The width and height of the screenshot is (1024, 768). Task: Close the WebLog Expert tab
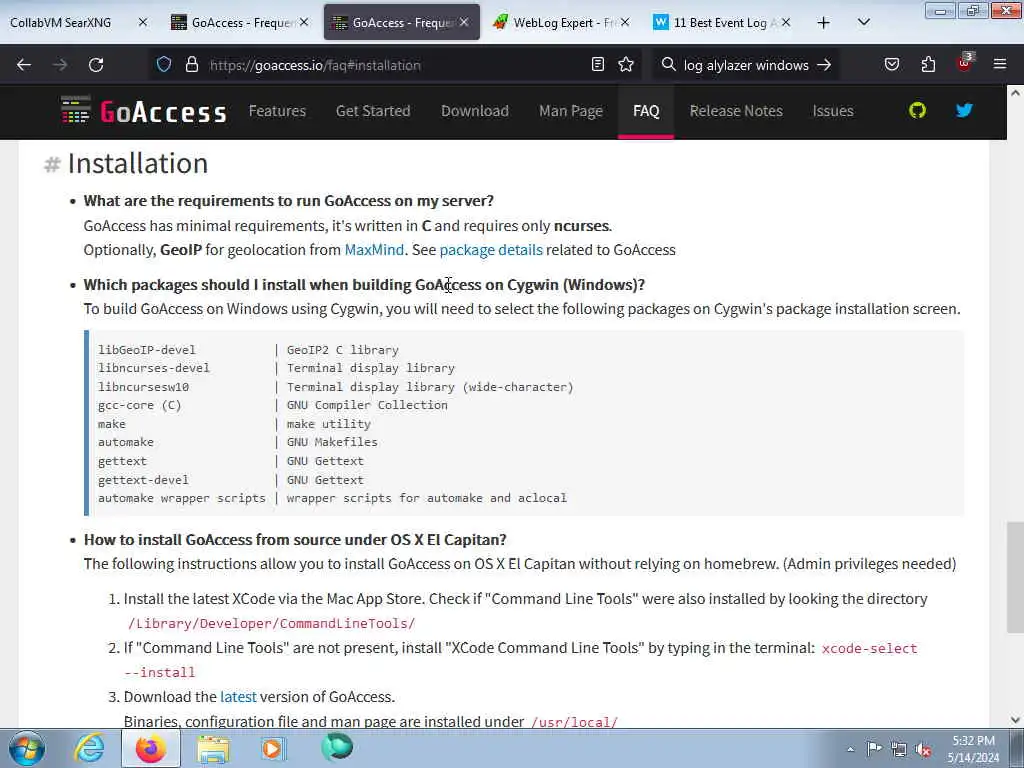point(625,23)
